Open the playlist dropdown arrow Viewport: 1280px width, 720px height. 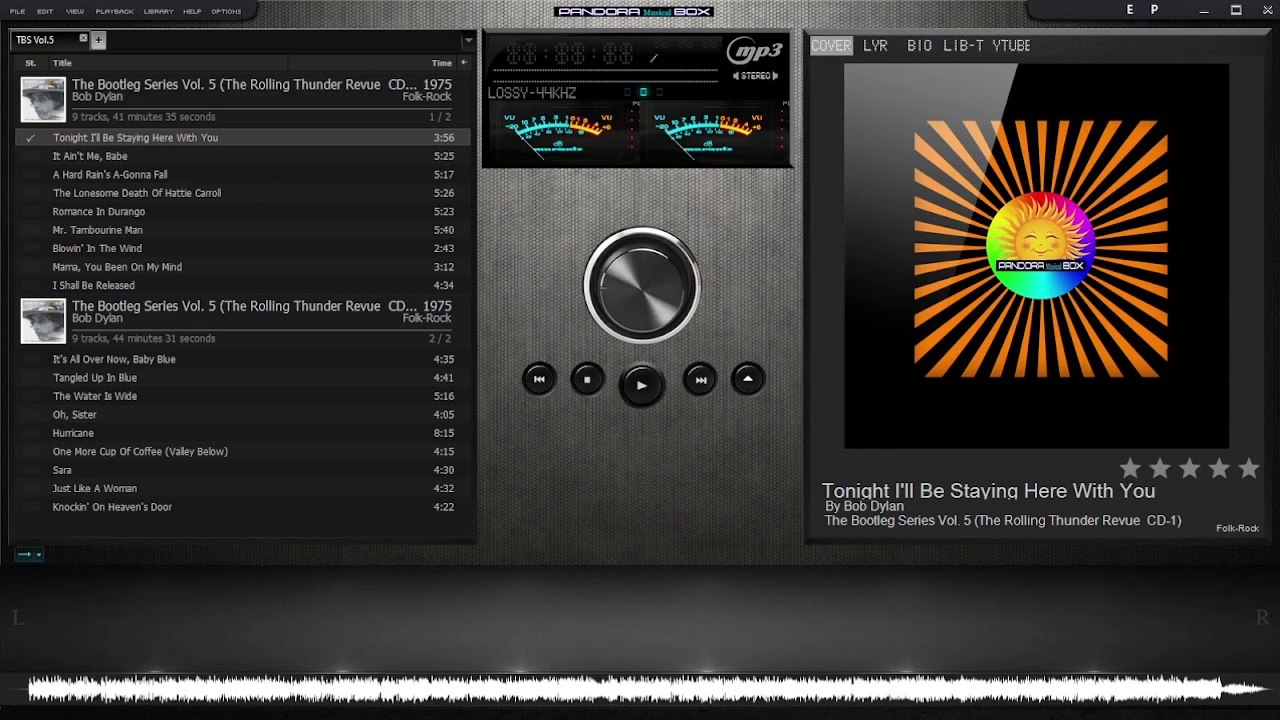(x=468, y=41)
